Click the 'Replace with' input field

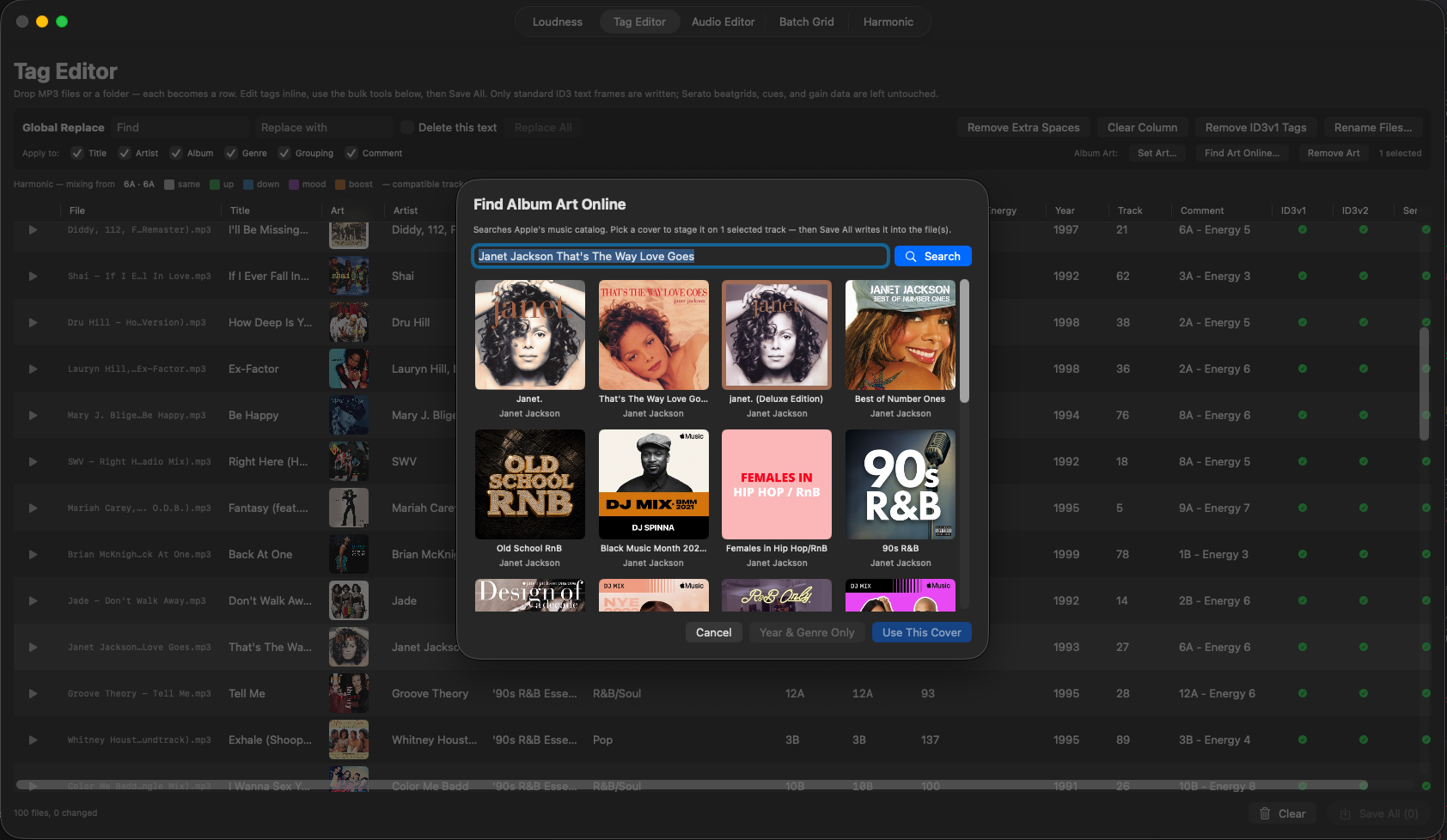324,127
